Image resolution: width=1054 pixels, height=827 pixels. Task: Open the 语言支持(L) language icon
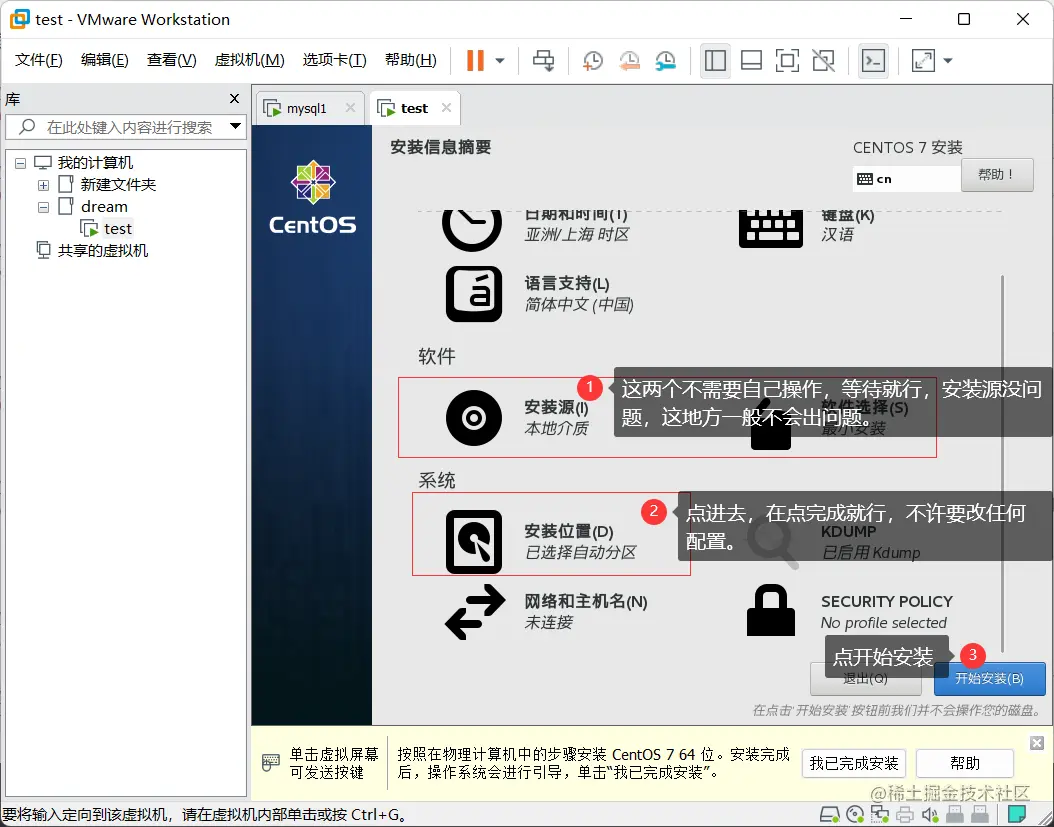coord(474,294)
